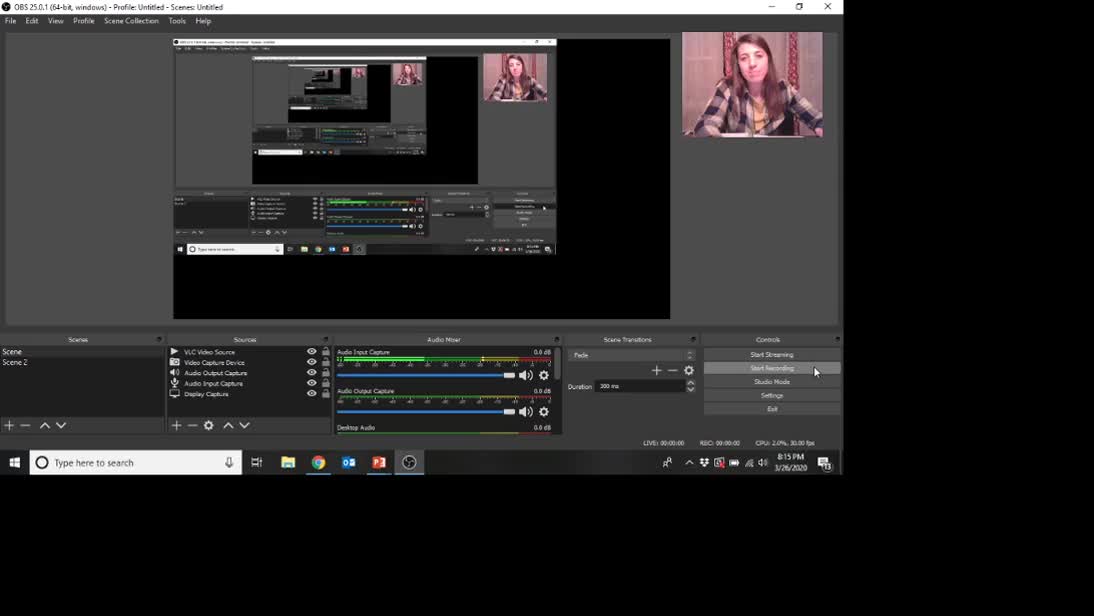Add a new source with the plus icon

[x=177, y=425]
